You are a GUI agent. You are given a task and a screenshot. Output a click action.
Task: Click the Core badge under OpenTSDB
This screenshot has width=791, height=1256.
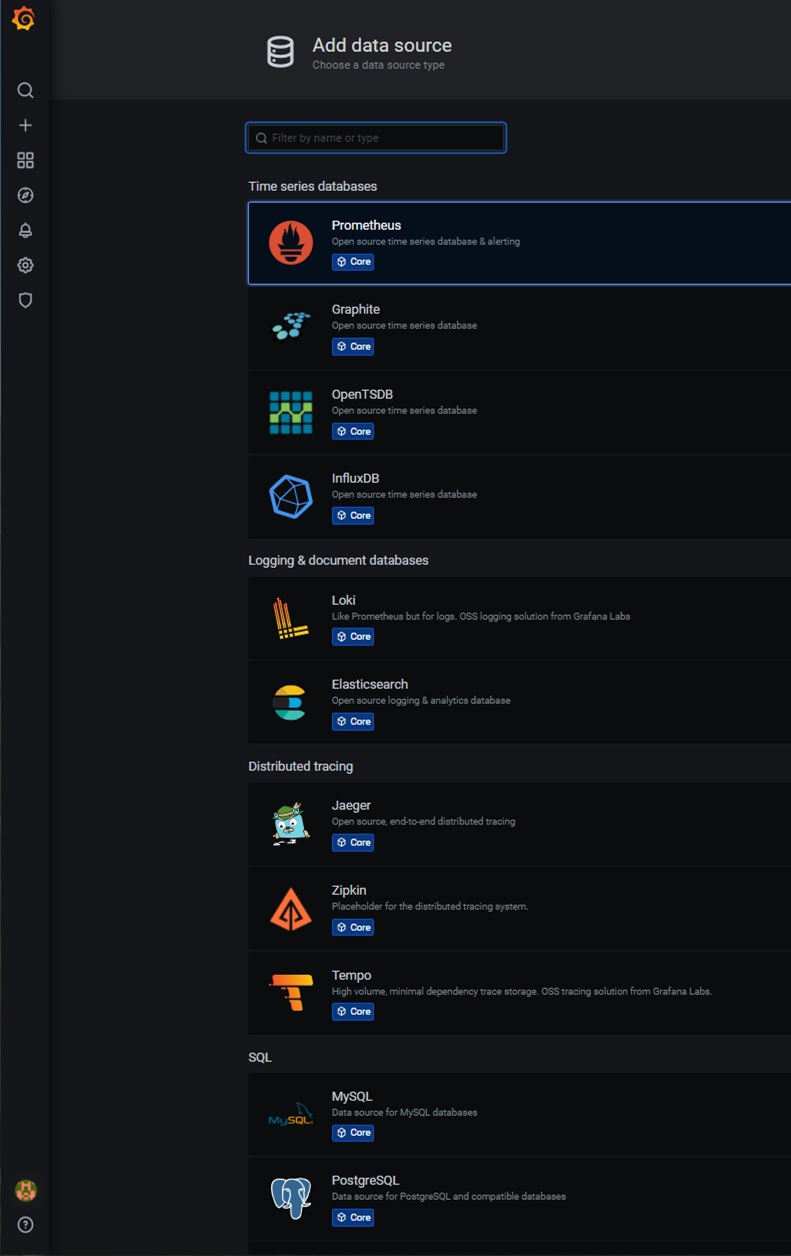click(353, 431)
